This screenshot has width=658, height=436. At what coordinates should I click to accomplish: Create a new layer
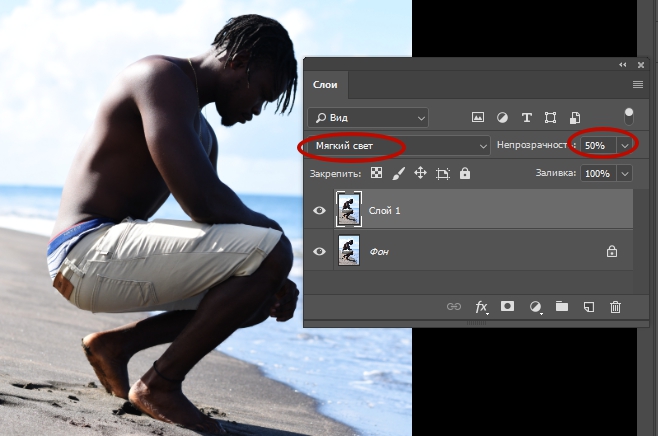589,307
